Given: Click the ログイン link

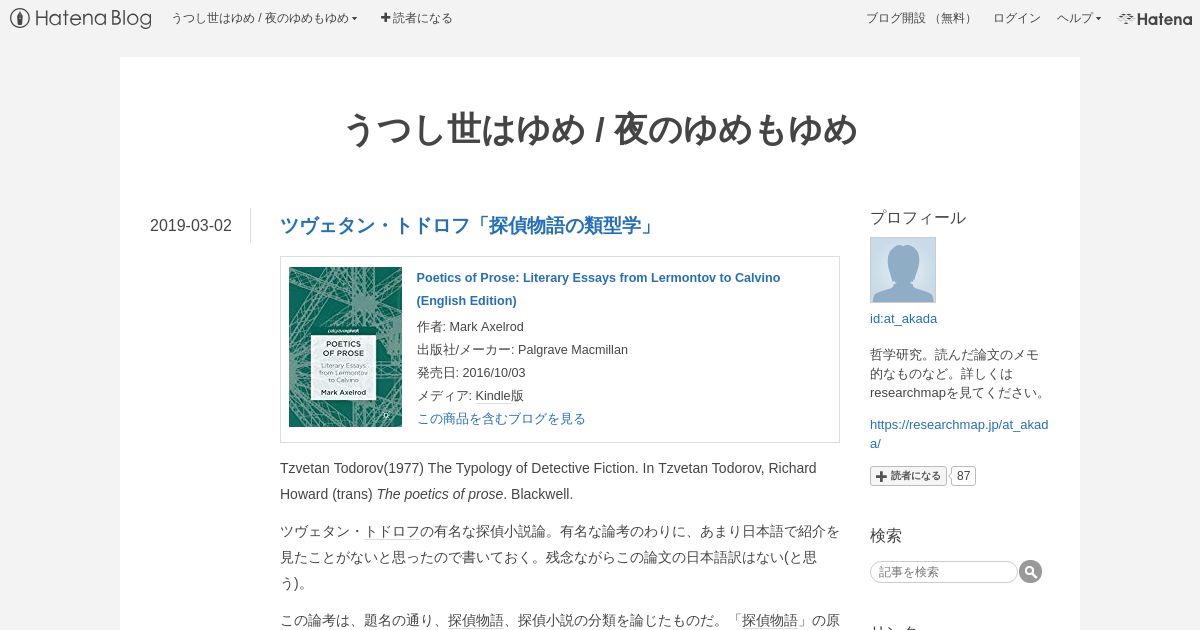Looking at the screenshot, I should 1016,18.
